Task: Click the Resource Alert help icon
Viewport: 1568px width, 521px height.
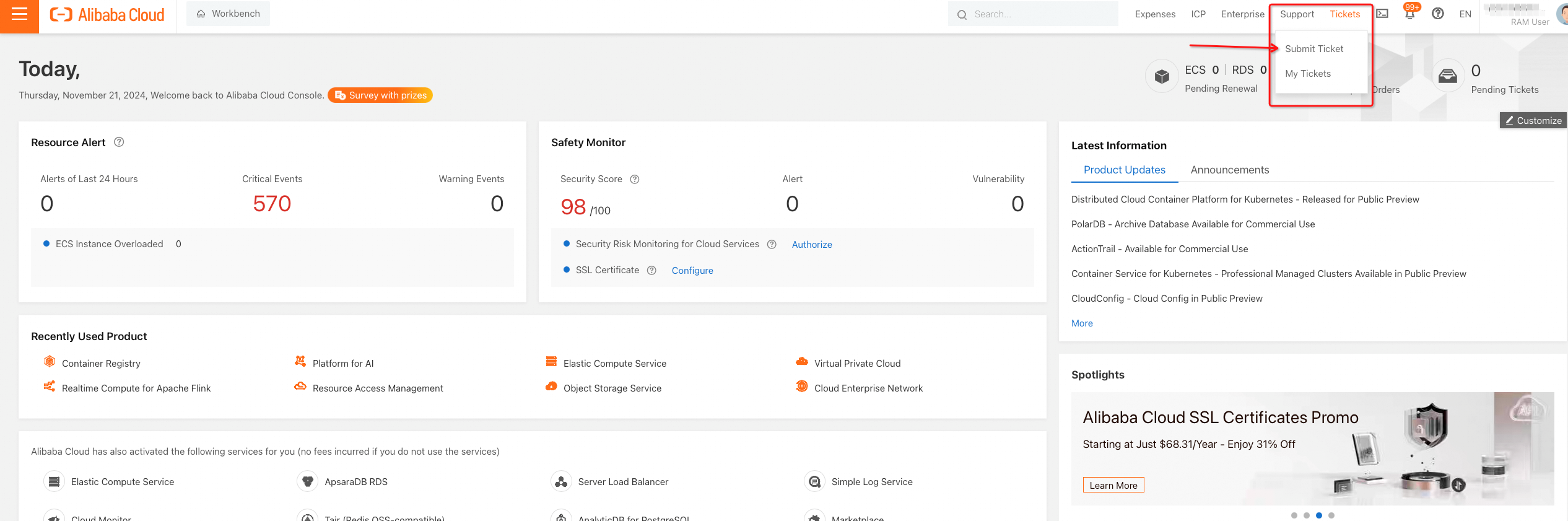Action: click(x=119, y=142)
